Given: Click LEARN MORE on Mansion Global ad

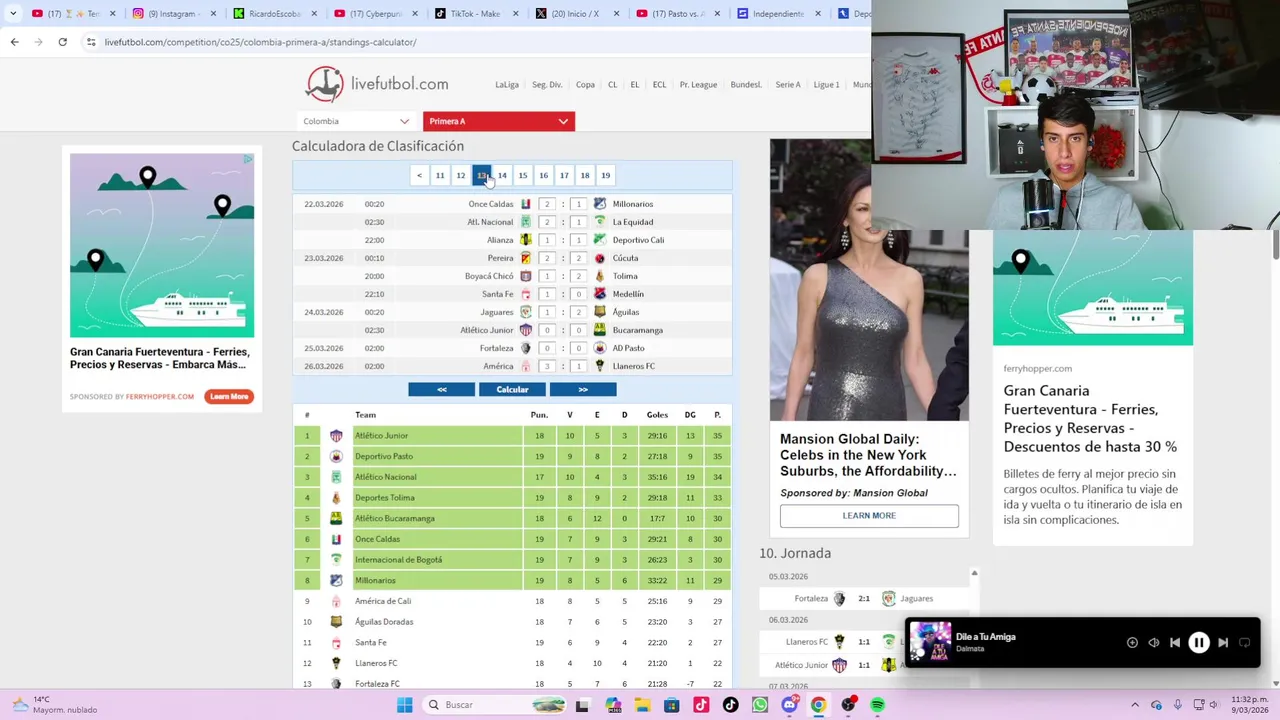Looking at the screenshot, I should click(869, 516).
